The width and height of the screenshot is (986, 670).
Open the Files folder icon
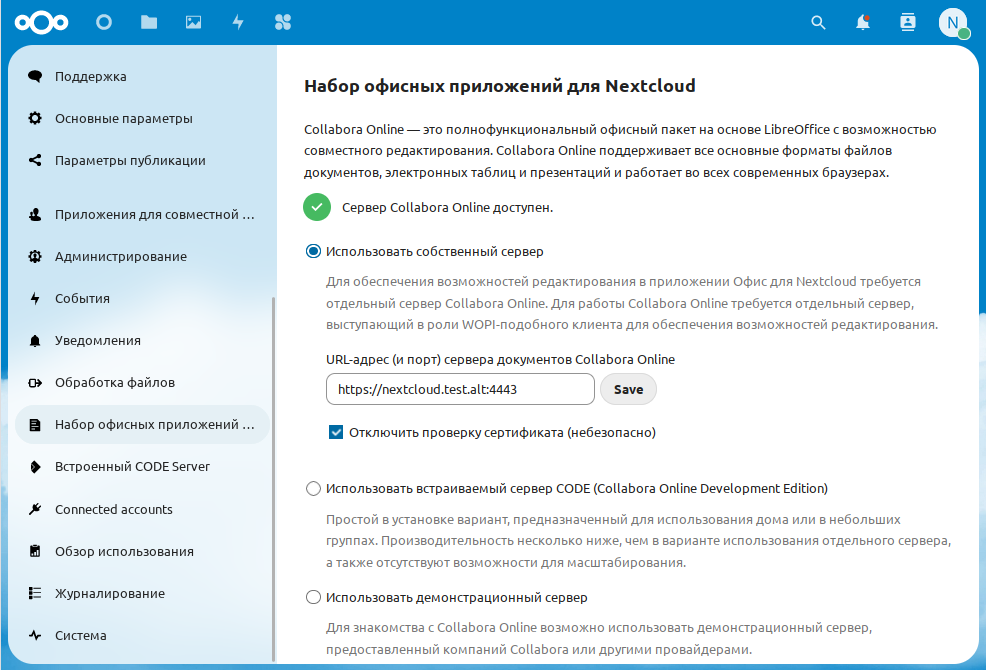[x=149, y=23]
